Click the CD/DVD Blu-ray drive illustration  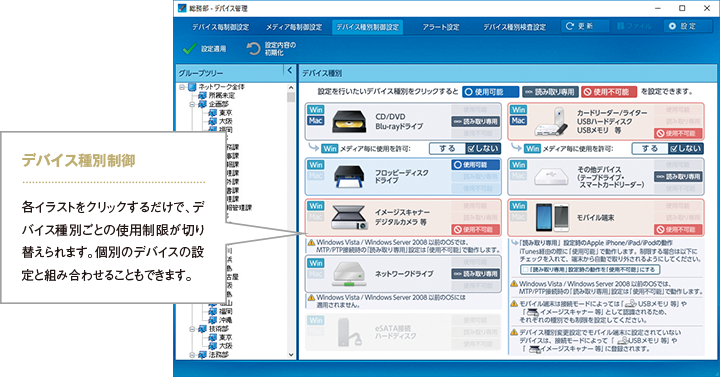point(349,121)
